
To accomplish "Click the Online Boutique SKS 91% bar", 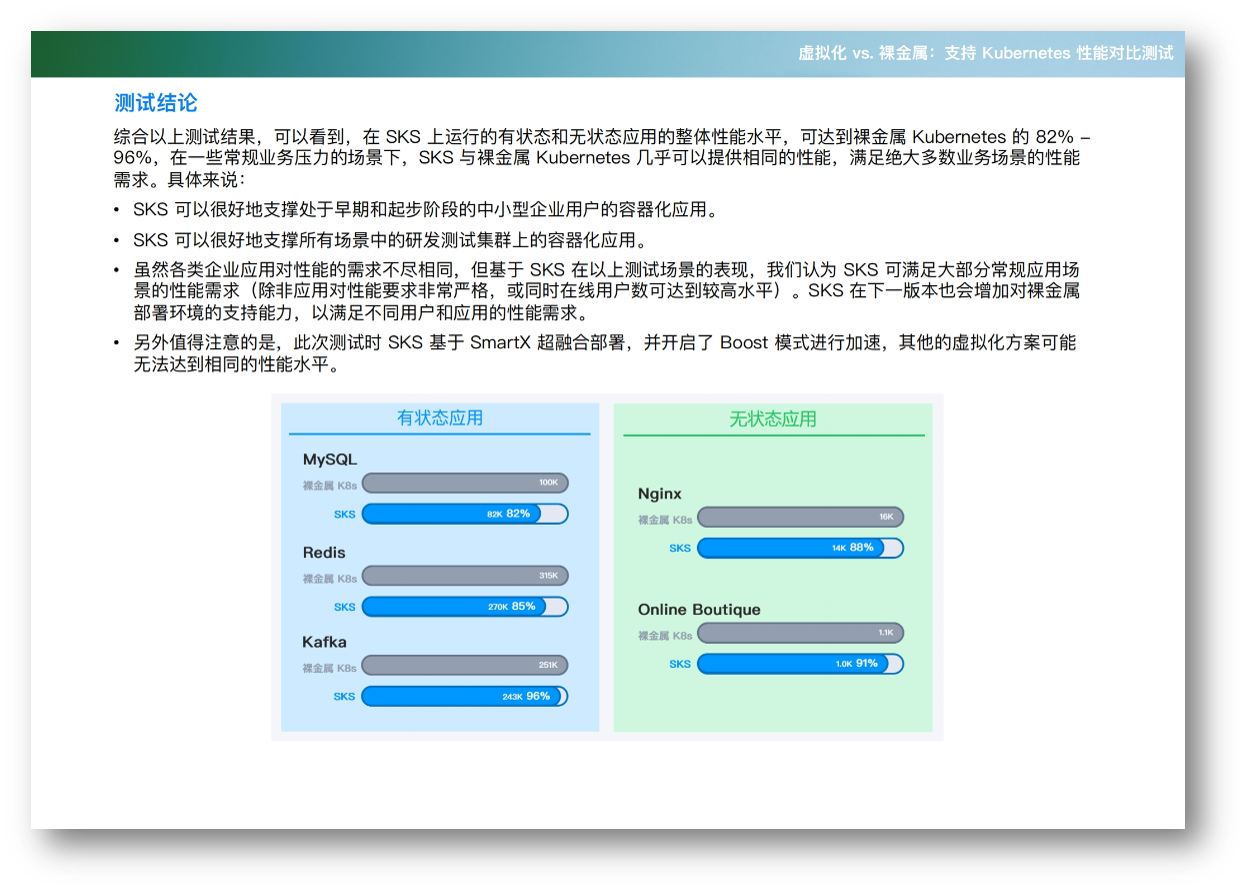I will 800,664.
